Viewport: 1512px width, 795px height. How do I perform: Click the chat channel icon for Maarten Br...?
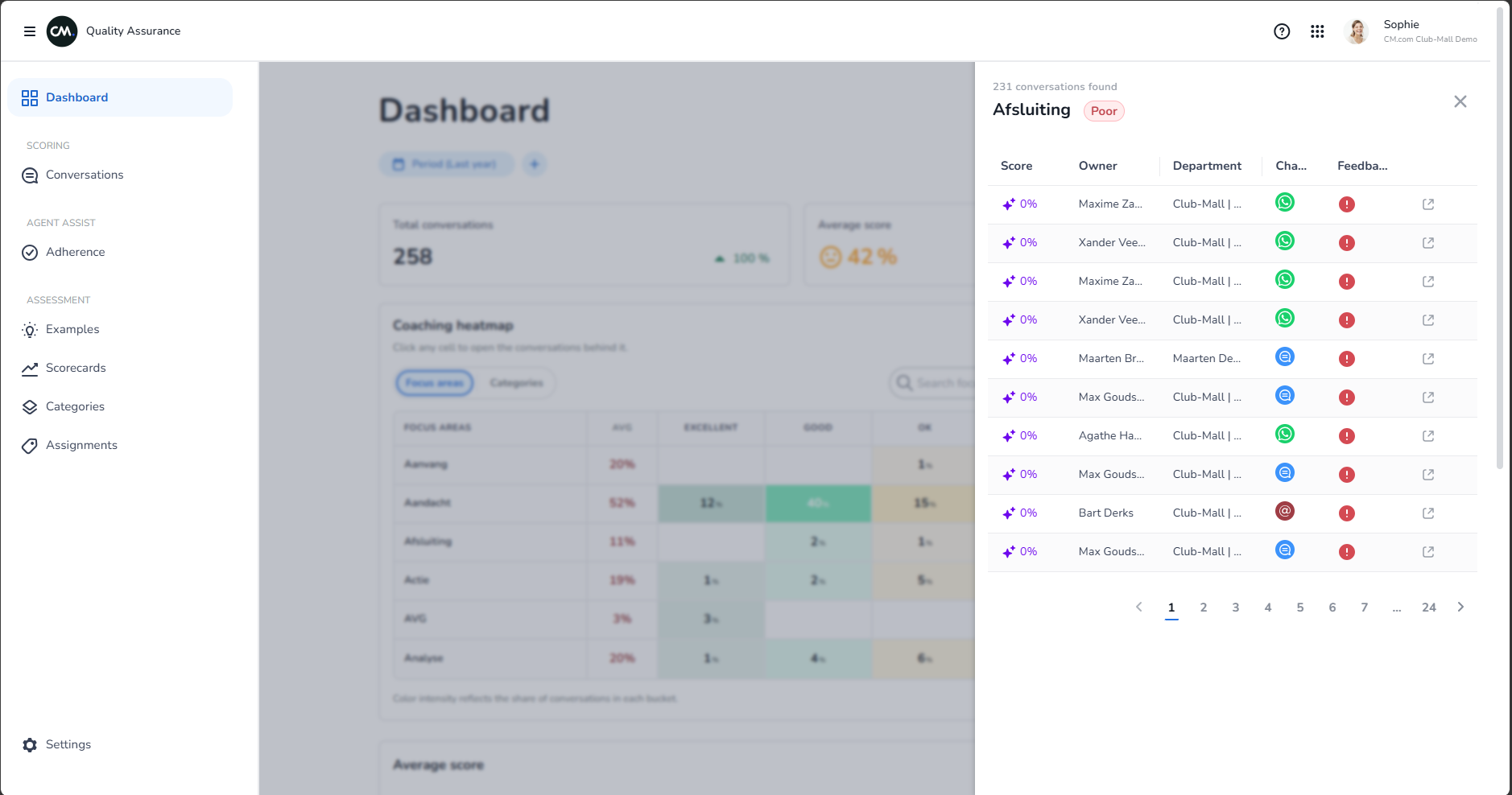pos(1285,356)
